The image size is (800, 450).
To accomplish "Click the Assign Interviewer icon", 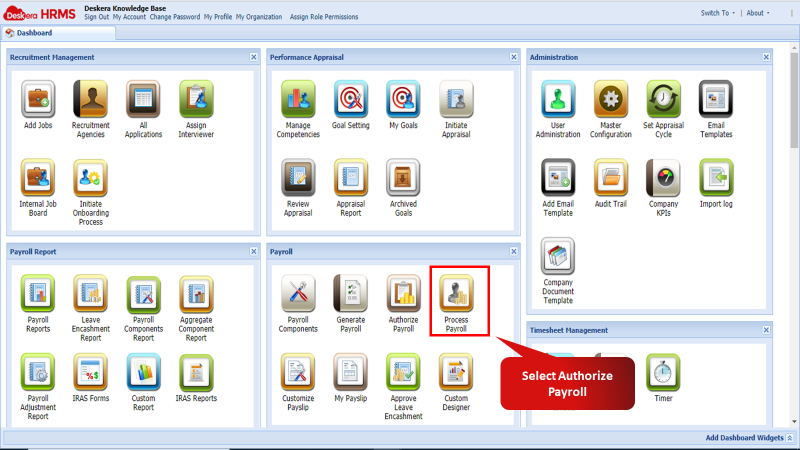I will coord(196,99).
